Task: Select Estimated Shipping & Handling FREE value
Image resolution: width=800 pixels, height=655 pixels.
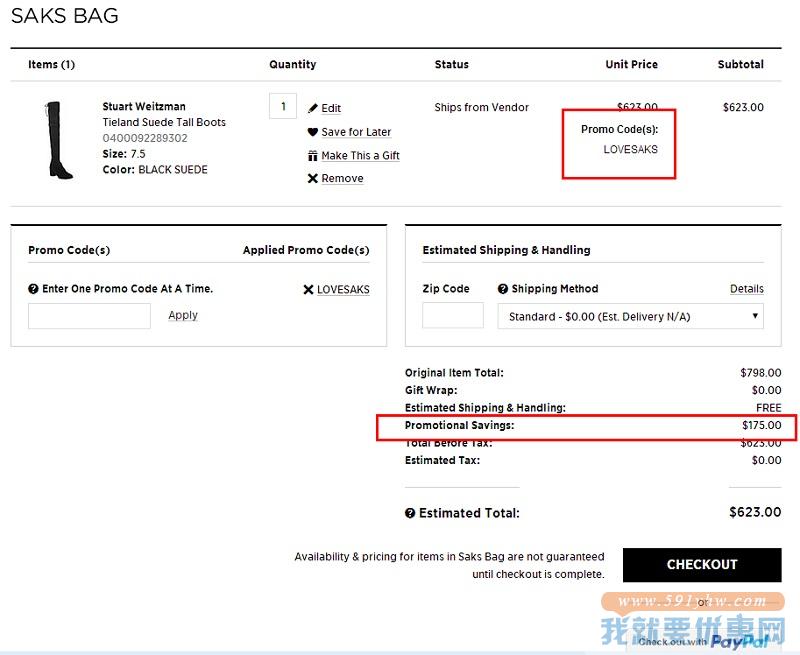Action: (769, 408)
